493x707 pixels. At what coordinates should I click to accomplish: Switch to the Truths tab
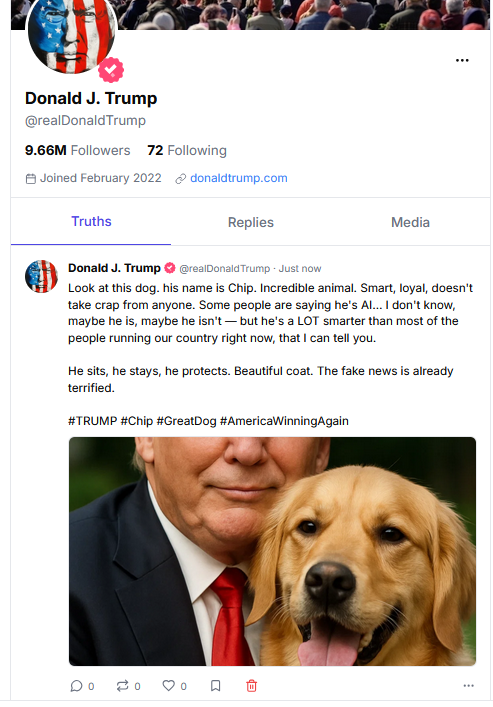coord(91,221)
